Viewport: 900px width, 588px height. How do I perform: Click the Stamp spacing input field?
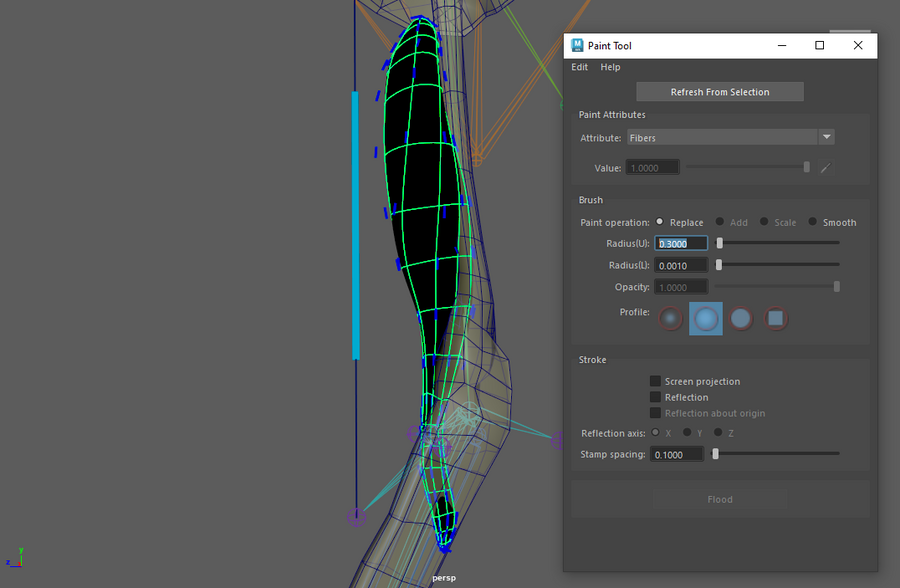tap(678, 454)
